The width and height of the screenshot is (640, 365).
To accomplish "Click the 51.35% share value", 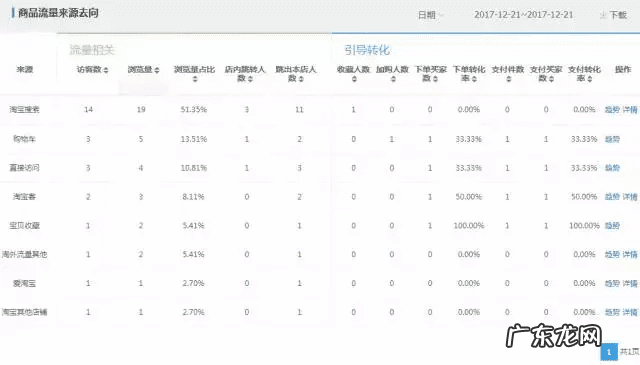I will 193,109.
